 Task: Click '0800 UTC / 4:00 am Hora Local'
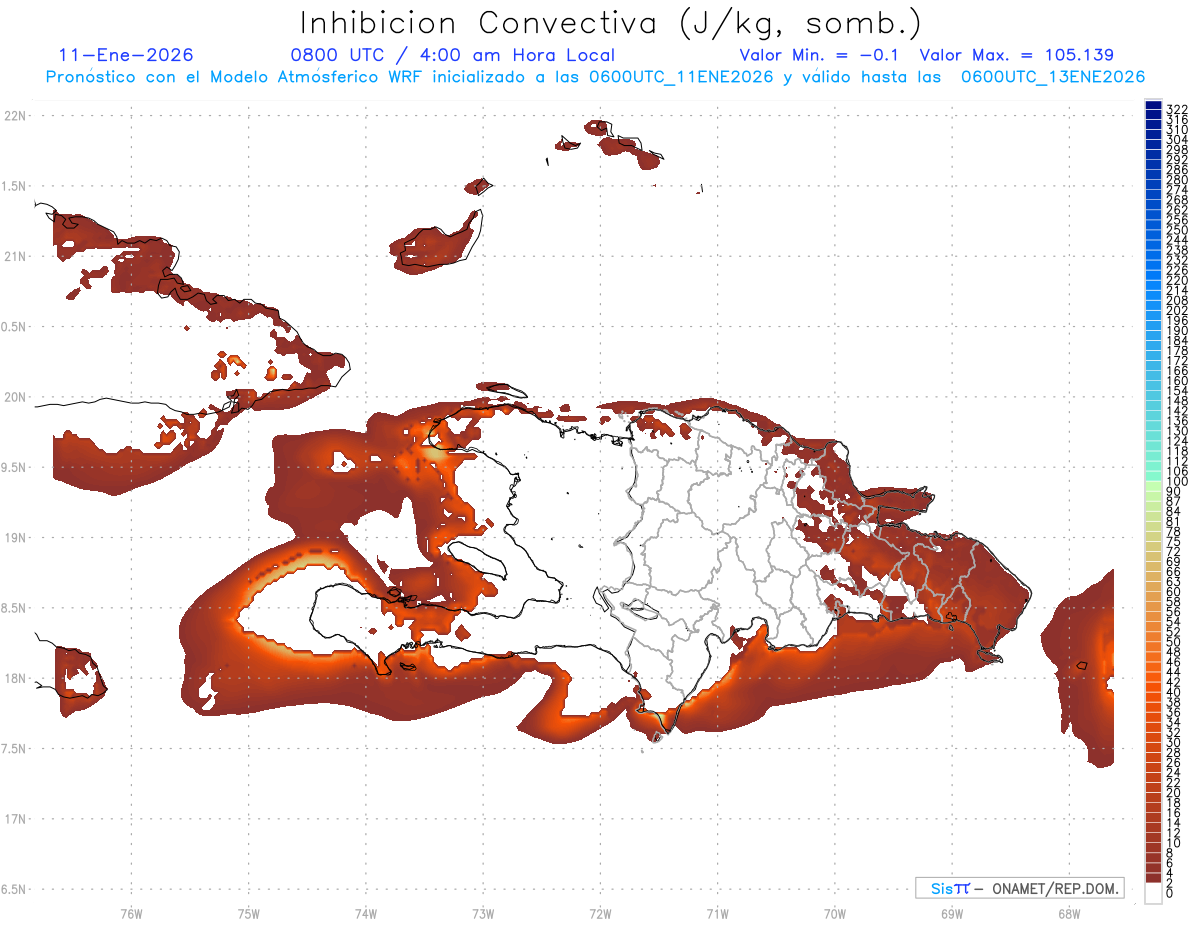coord(452,56)
